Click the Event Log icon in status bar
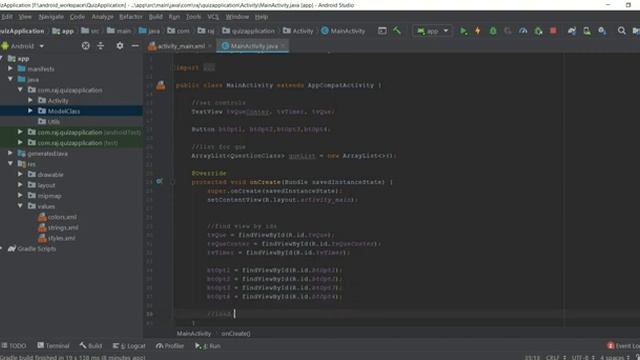This screenshot has width=640, height=360. click(x=611, y=346)
